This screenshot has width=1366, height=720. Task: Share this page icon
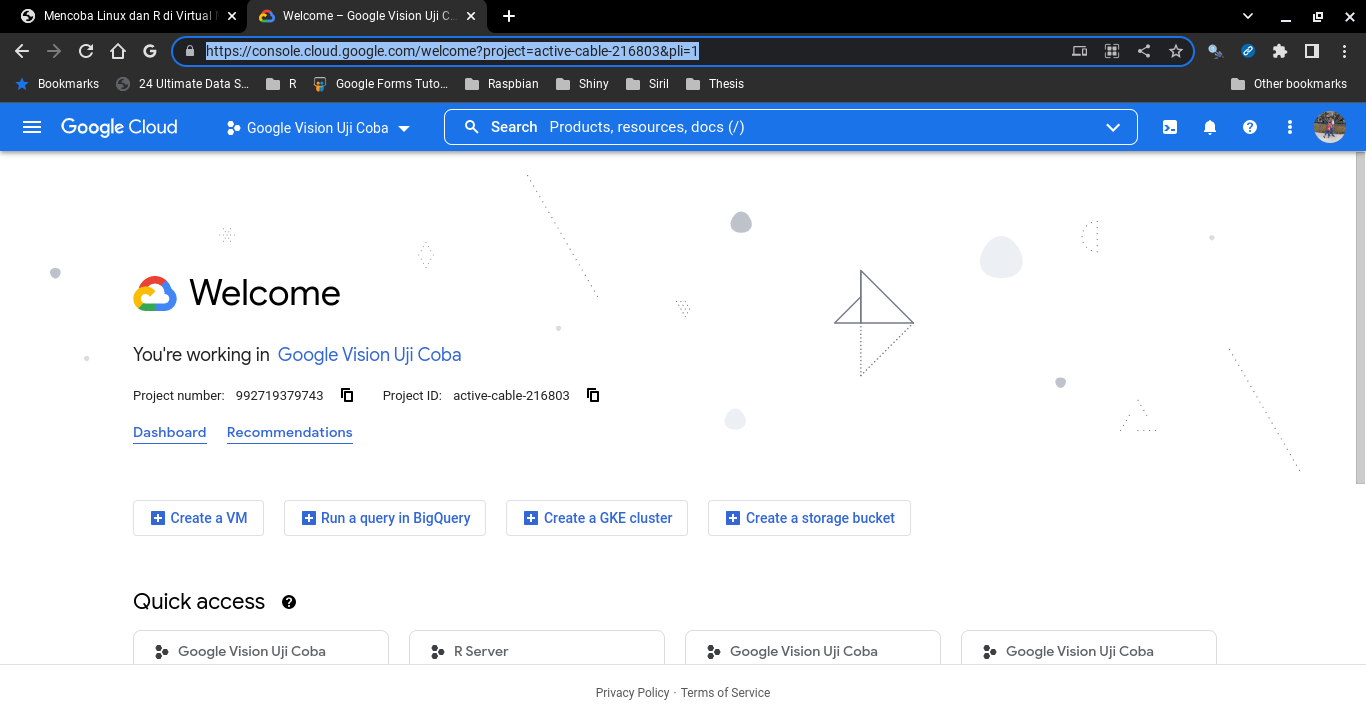(1144, 51)
